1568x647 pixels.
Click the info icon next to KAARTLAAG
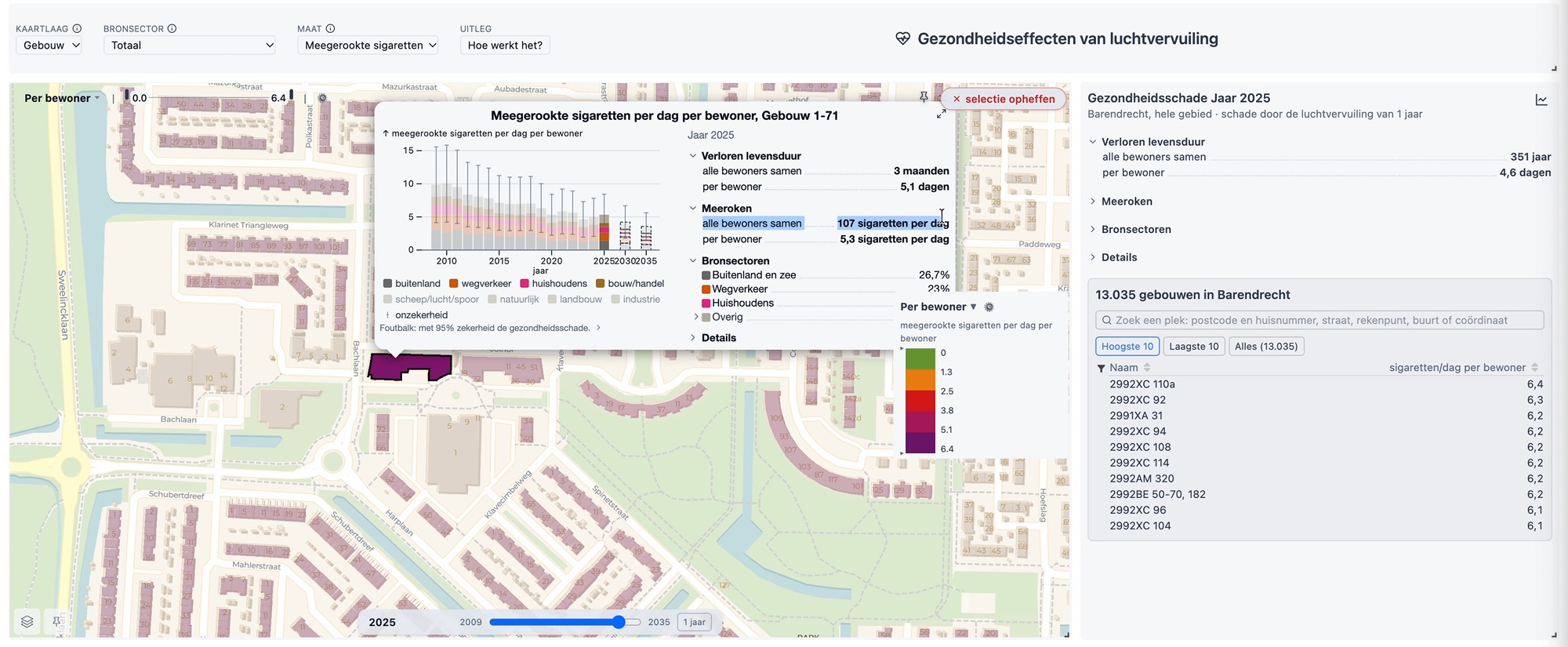pos(77,28)
